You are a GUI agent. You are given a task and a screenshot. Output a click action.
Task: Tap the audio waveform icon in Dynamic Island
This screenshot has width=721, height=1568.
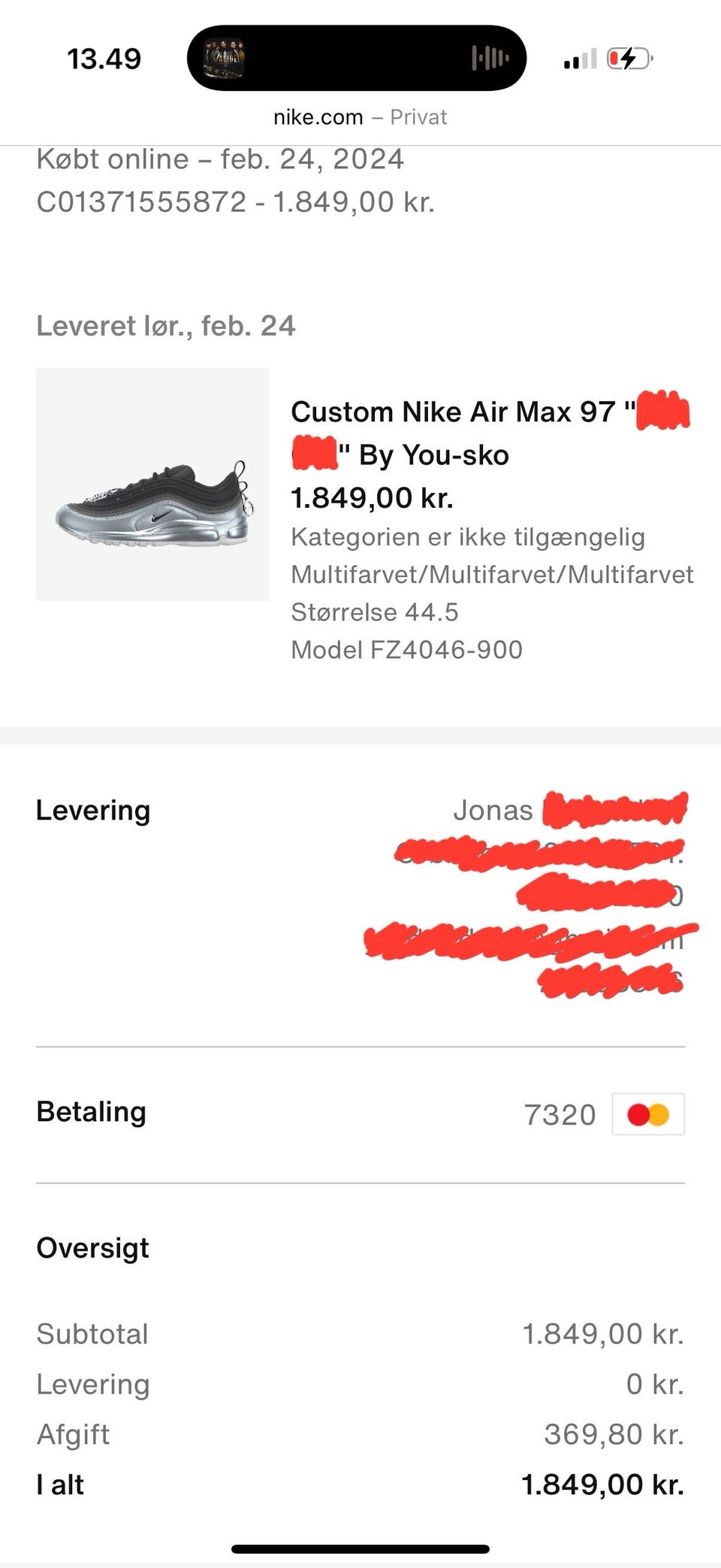point(490,58)
